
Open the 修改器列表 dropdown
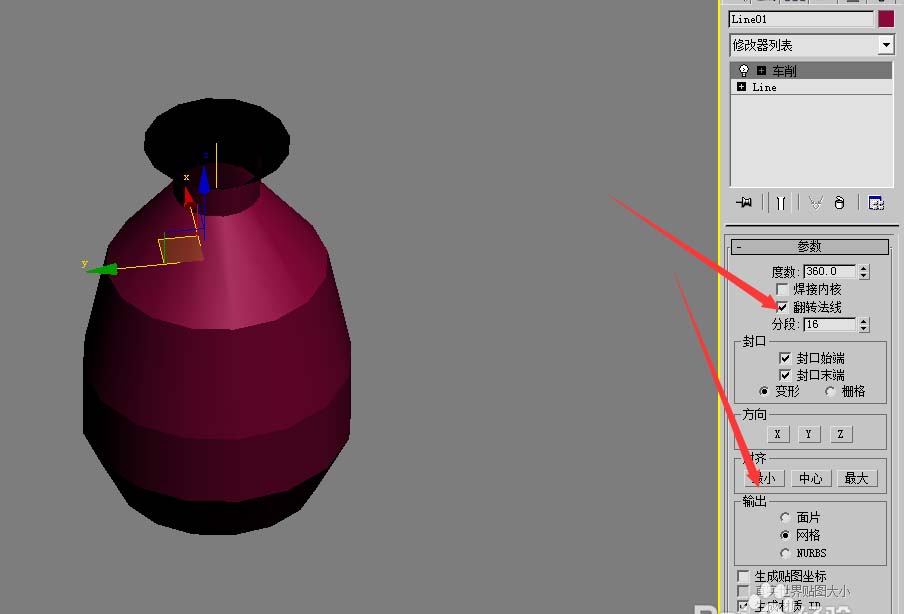pyautogui.click(x=885, y=45)
